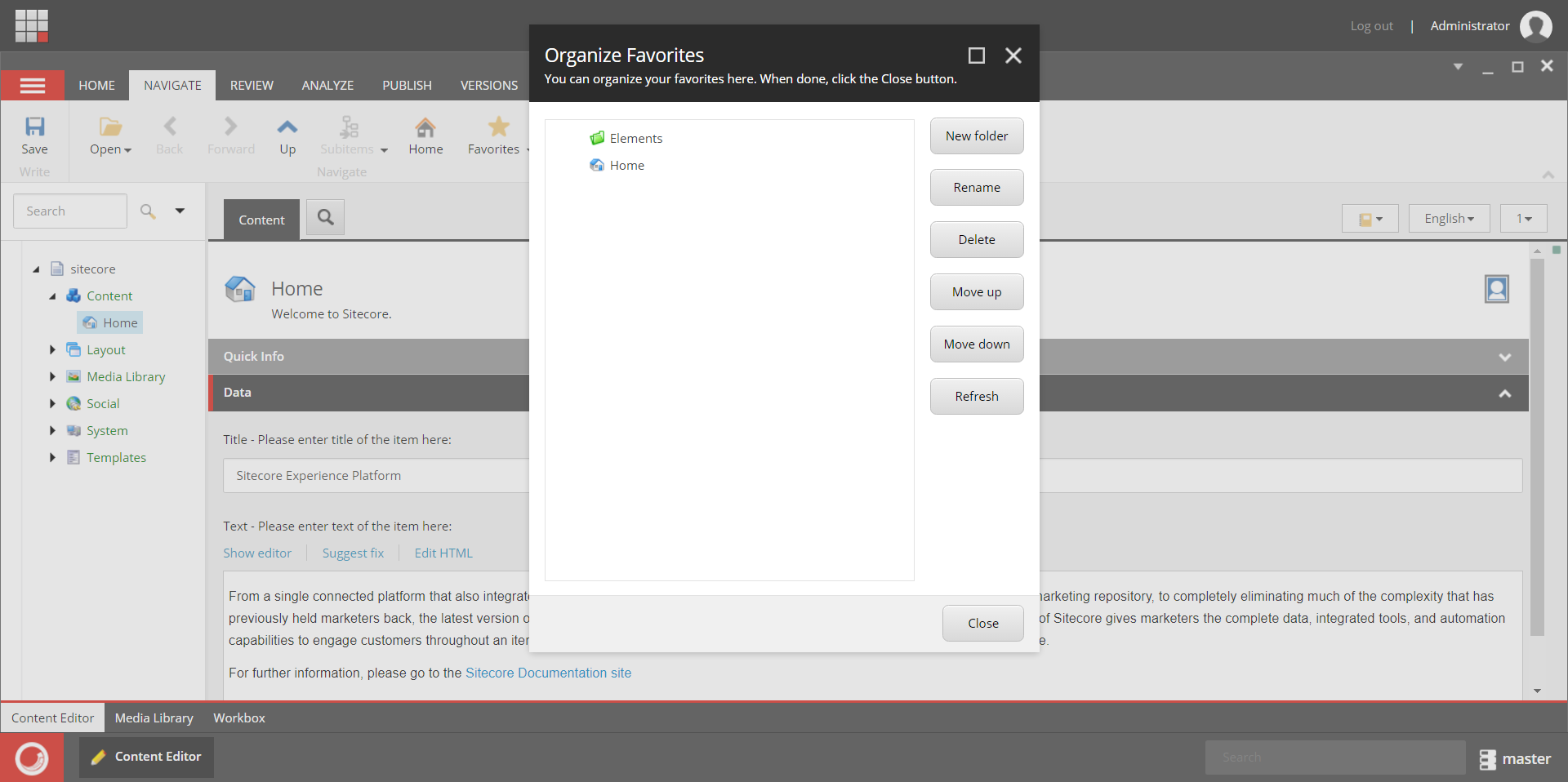
Task: Click the Refresh button
Action: coord(977,397)
